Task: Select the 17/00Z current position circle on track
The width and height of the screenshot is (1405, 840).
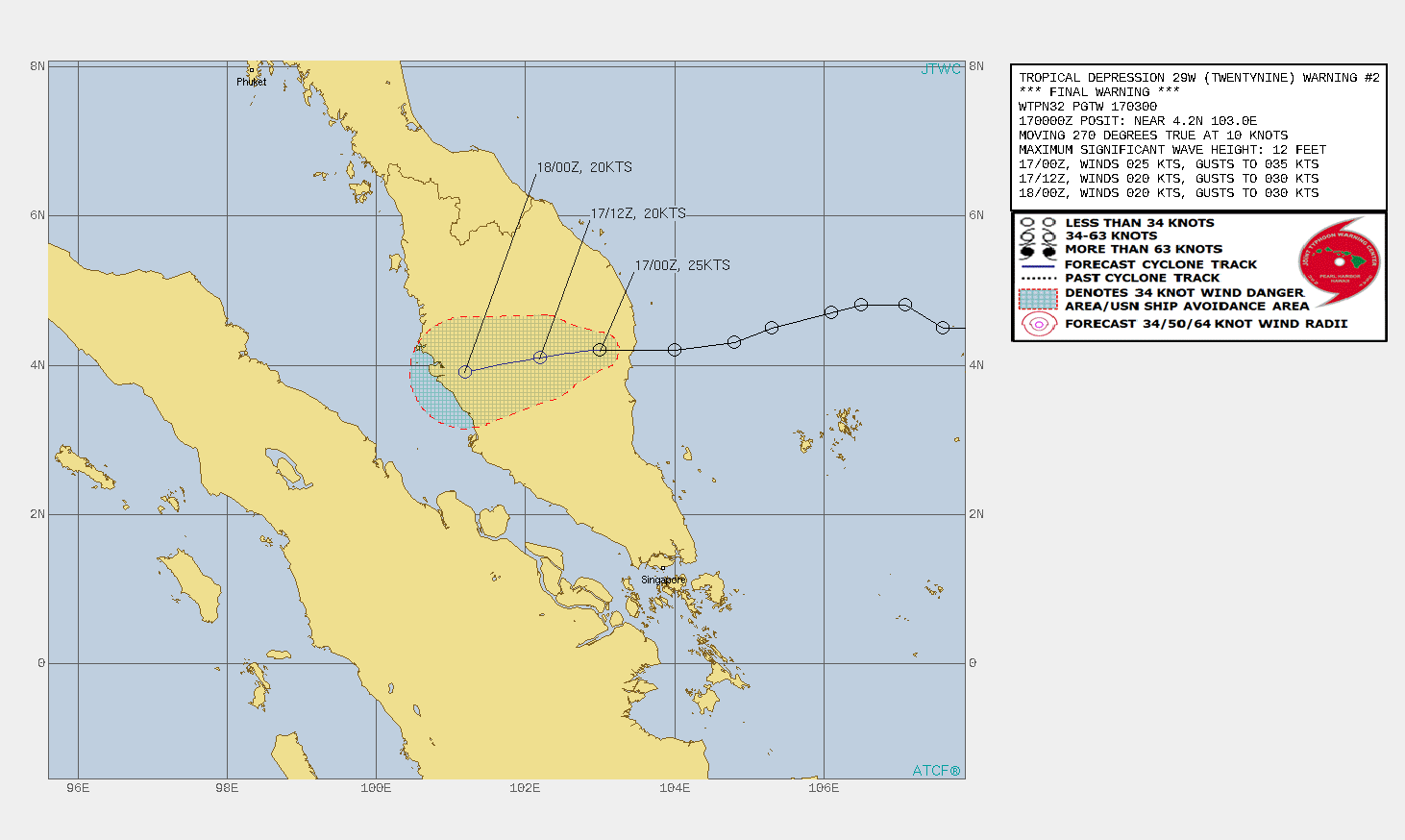Action: coord(600,350)
